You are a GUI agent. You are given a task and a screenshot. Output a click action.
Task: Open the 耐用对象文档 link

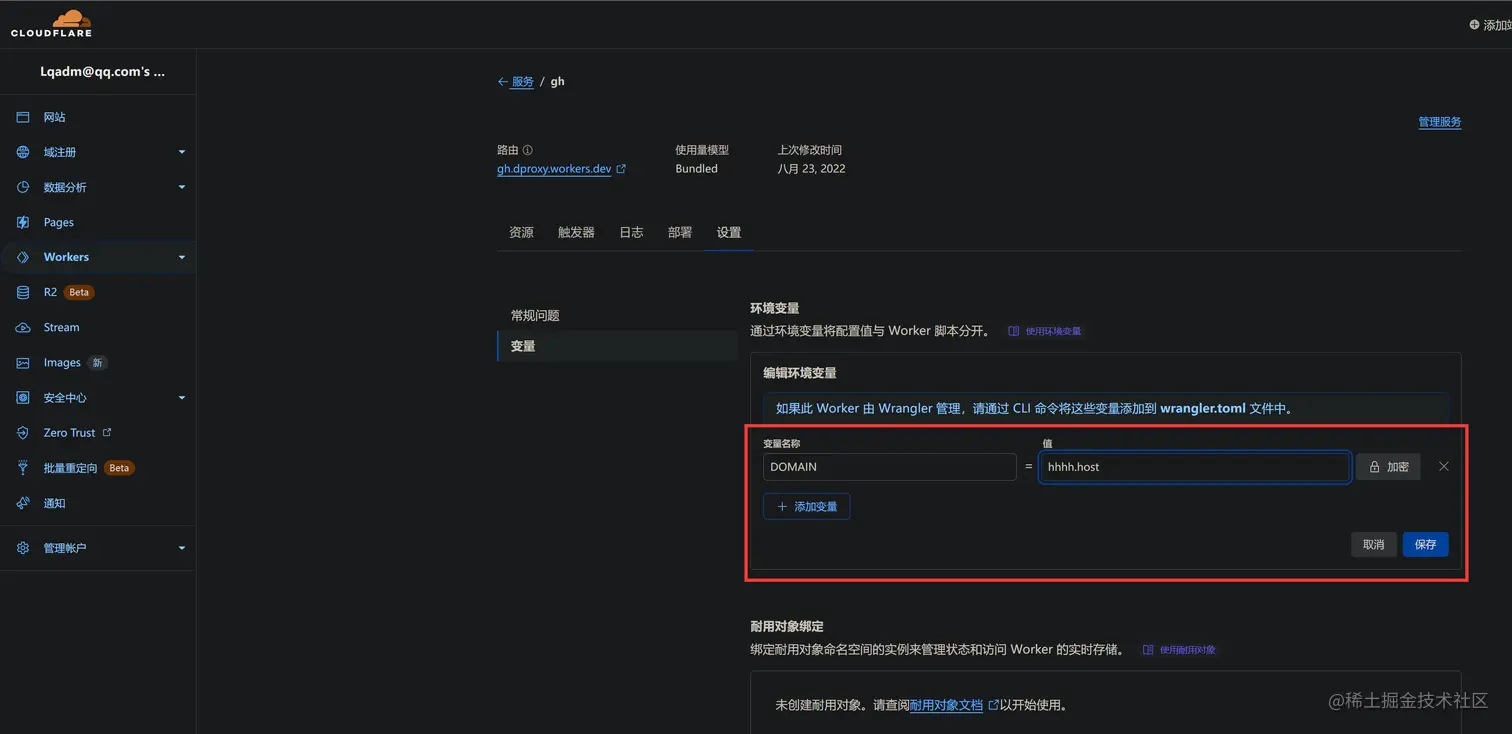[x=946, y=705]
